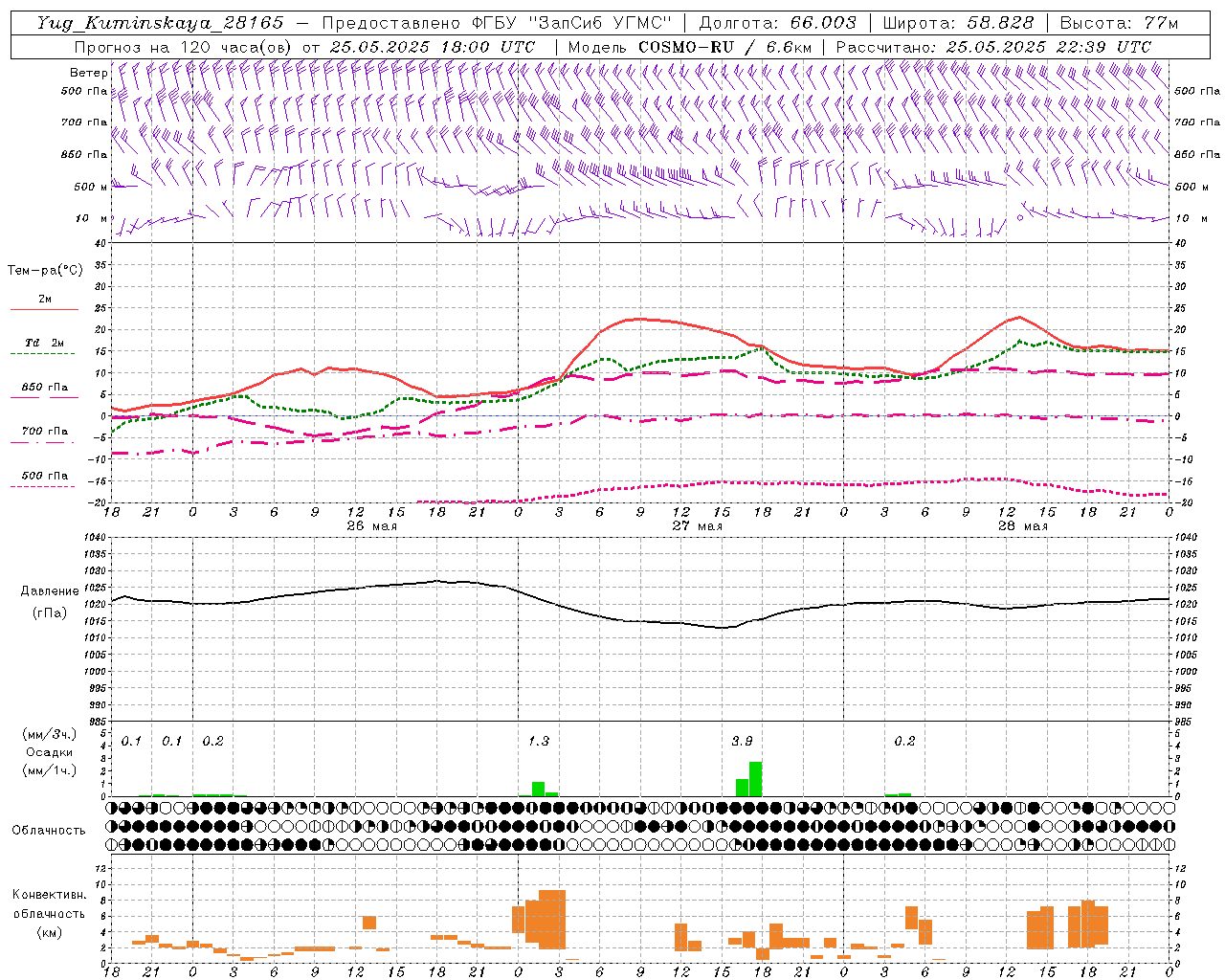
Task: Click the station name Yug_Kuminskaya_28165
Action: 160,23
